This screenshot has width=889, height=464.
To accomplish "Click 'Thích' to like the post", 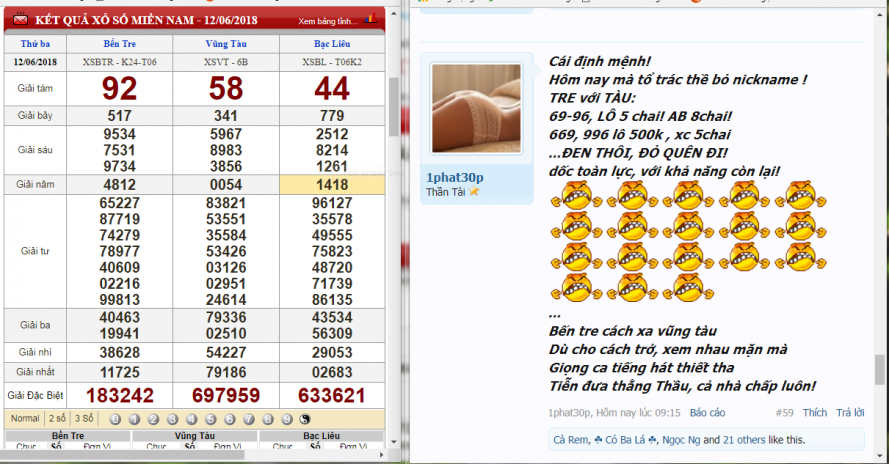I will pyautogui.click(x=815, y=412).
